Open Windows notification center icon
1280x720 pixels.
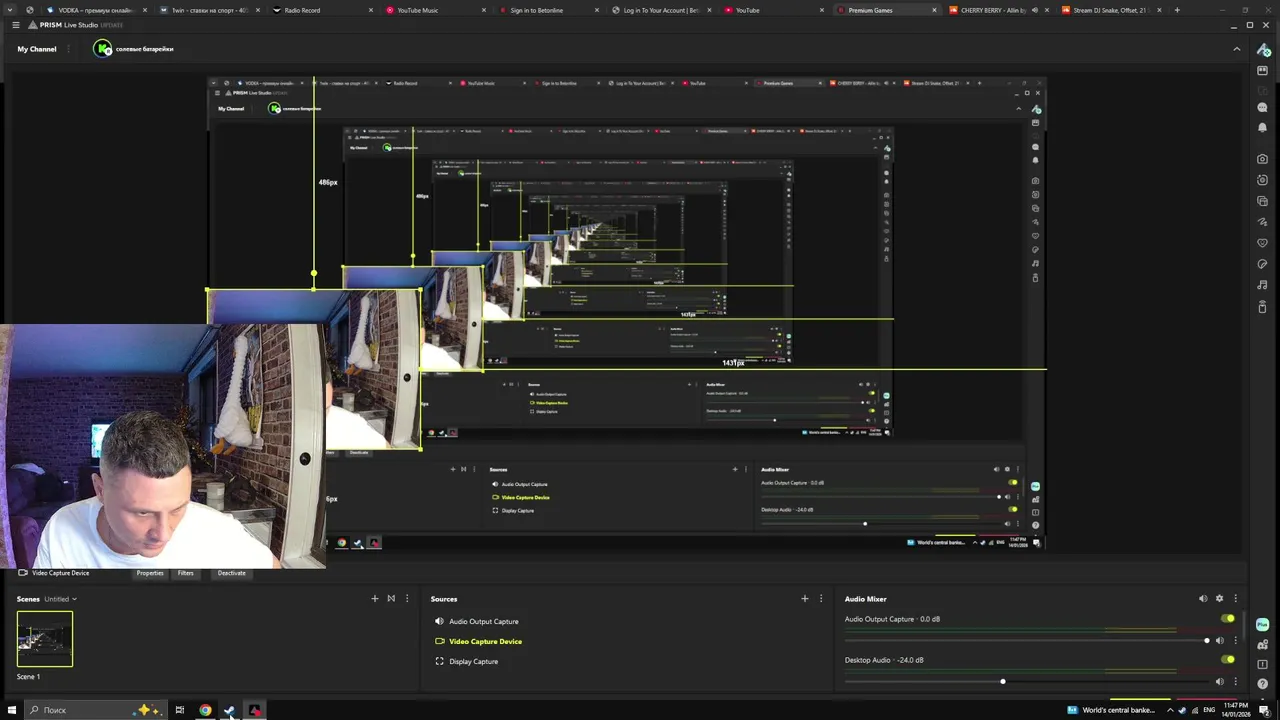[x=1265, y=710]
